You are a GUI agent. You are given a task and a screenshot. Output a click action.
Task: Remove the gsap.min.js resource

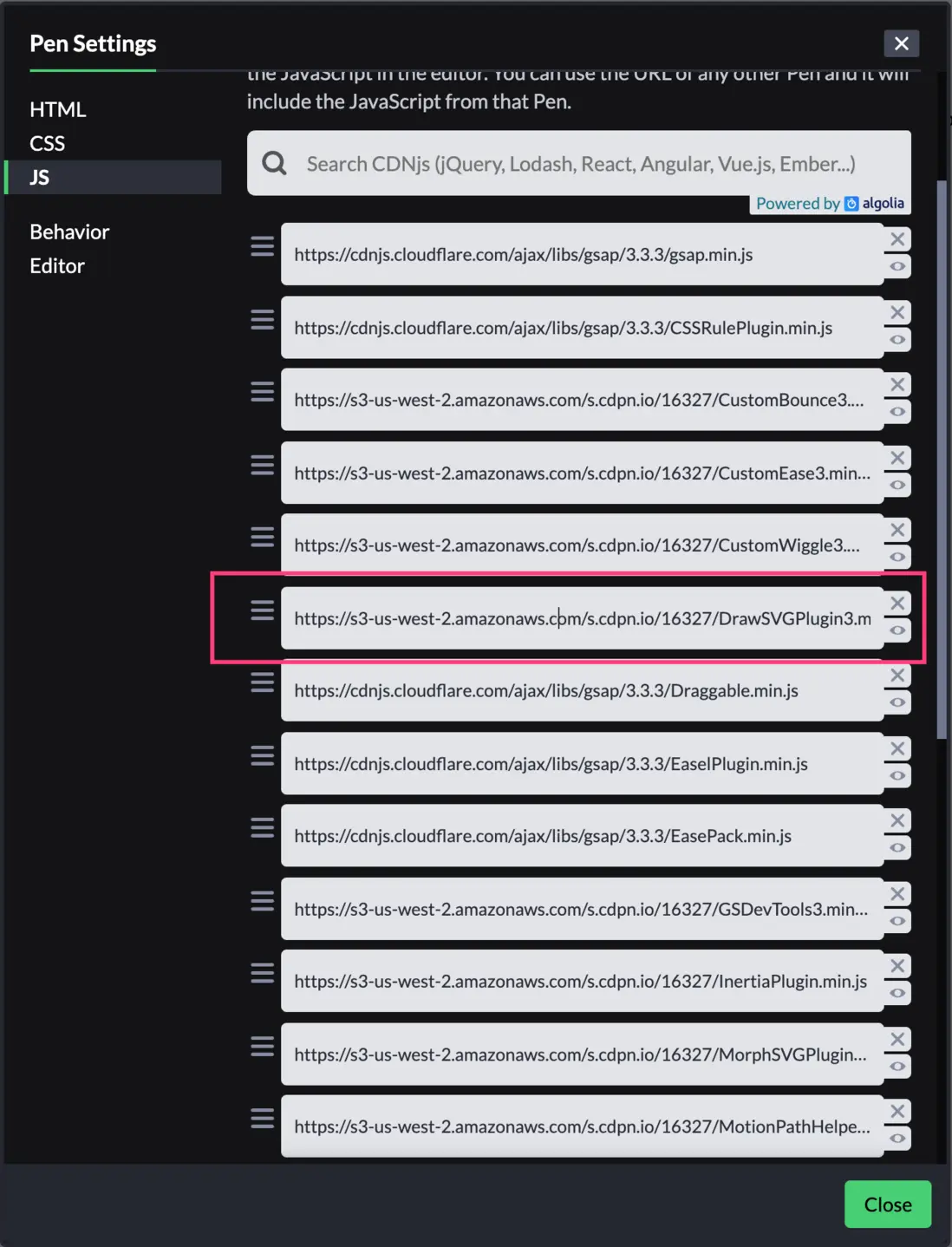tap(897, 239)
